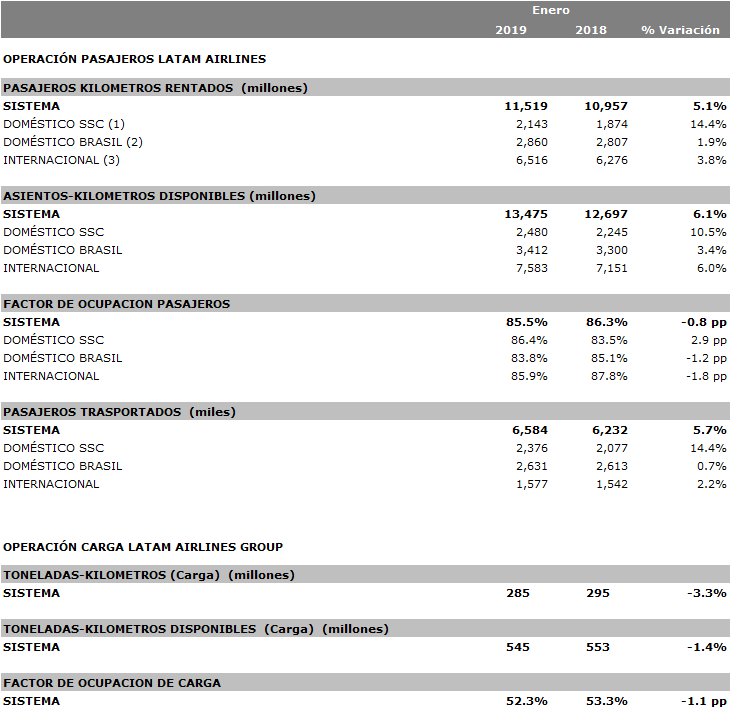This screenshot has width=731, height=711.
Task: Select the Pasajeros Kilometros Rentados section header
Action: click(x=155, y=88)
